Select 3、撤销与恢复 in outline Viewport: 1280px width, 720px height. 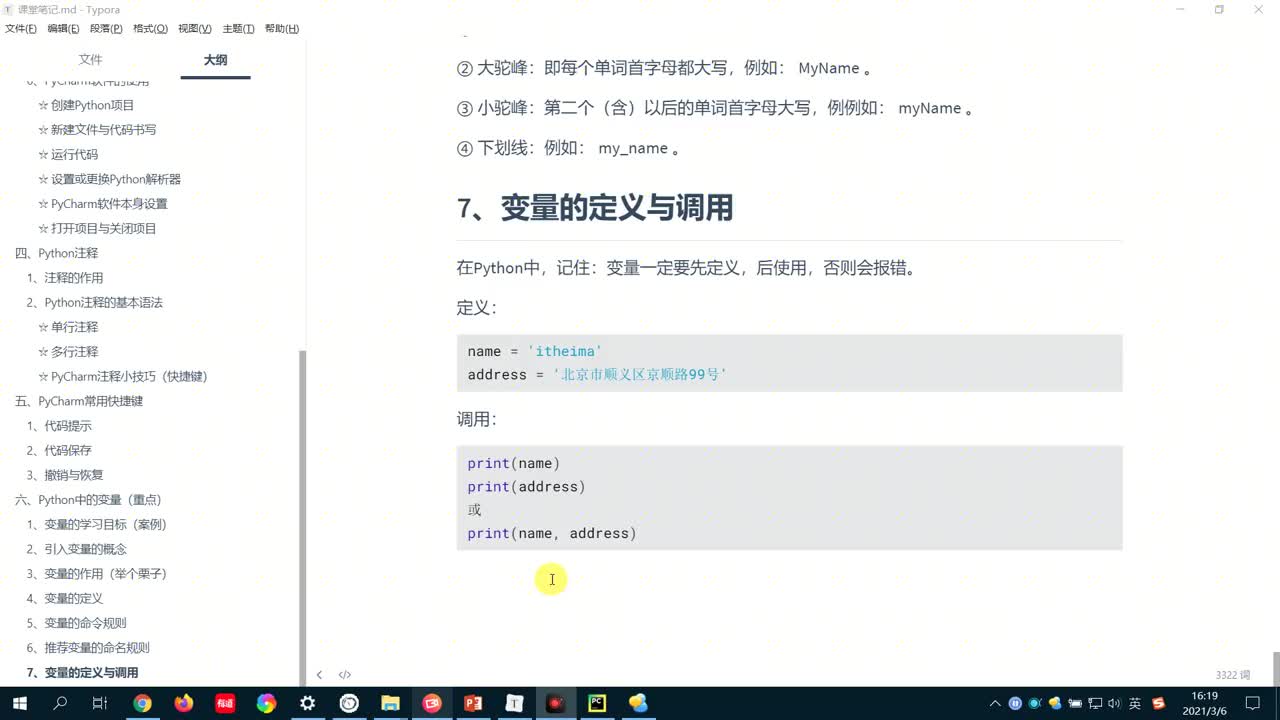click(64, 475)
